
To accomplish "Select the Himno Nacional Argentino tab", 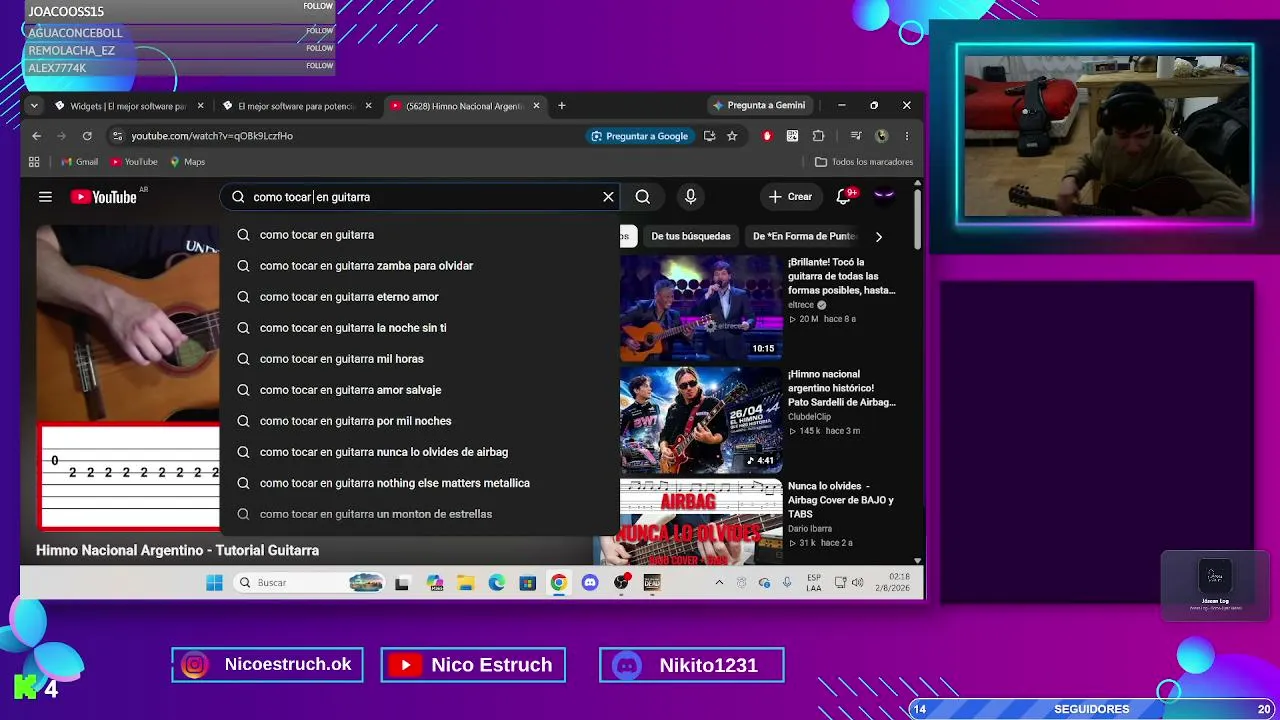I will coord(464,105).
